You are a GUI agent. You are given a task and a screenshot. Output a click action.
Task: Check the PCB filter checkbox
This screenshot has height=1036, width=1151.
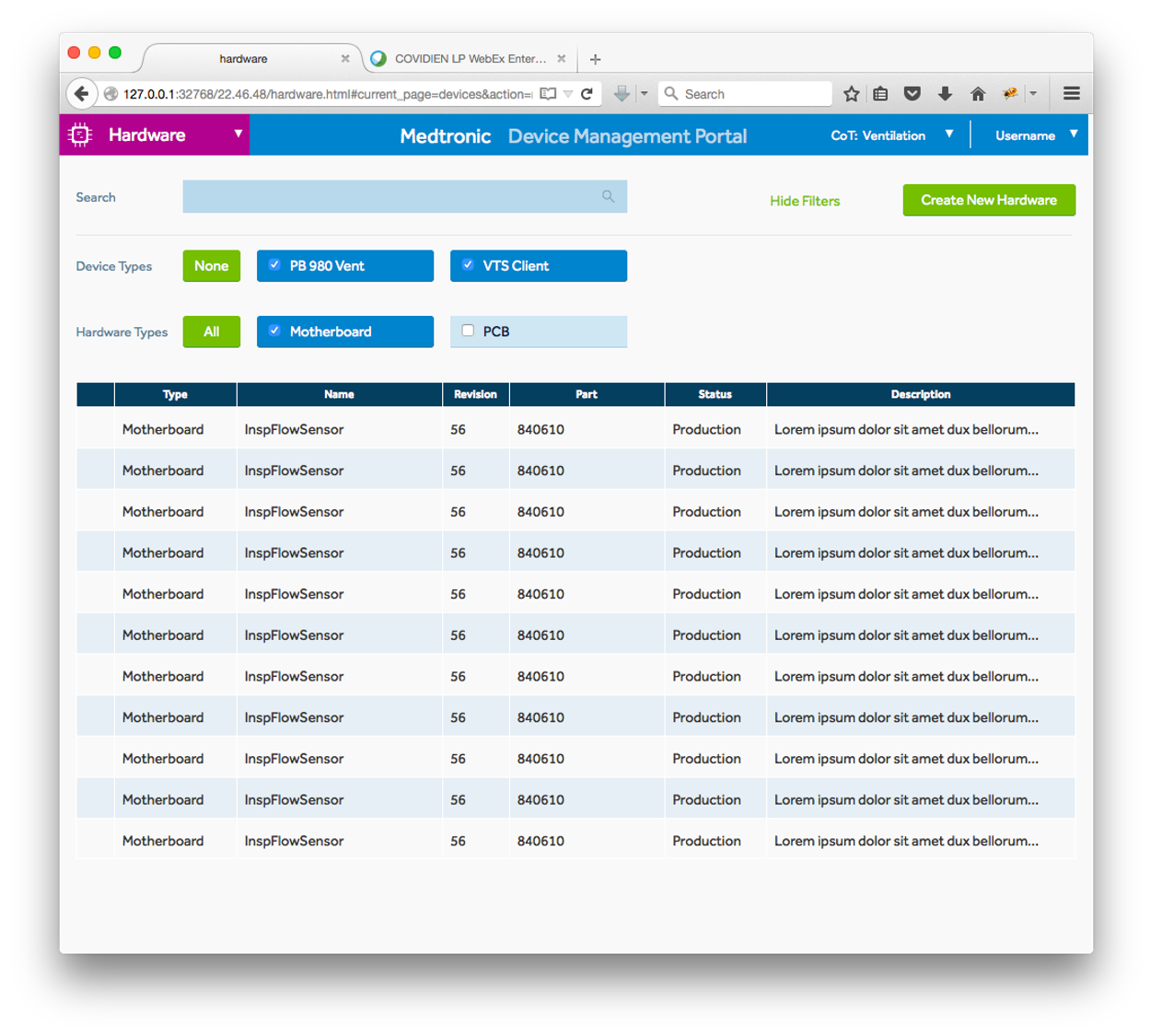(468, 330)
